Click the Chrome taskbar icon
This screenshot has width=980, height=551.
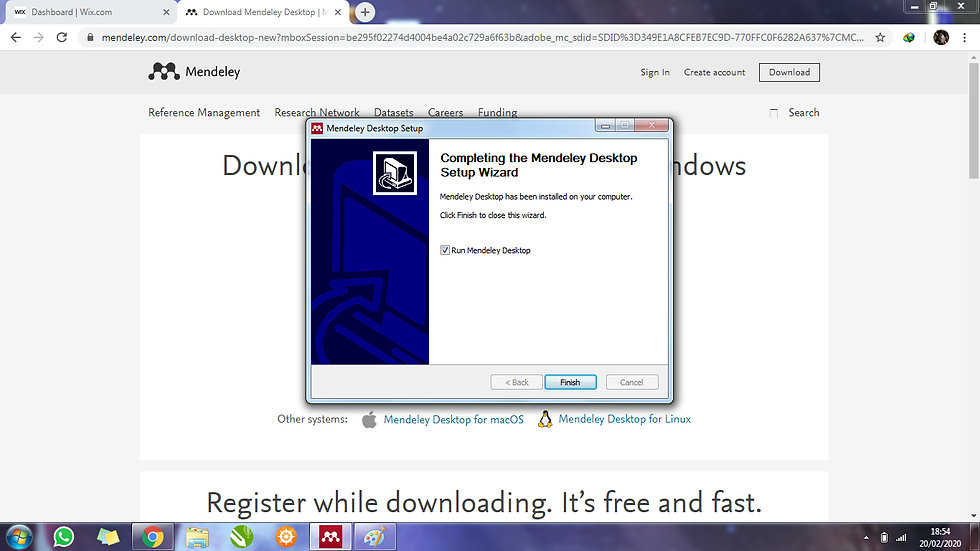(152, 537)
